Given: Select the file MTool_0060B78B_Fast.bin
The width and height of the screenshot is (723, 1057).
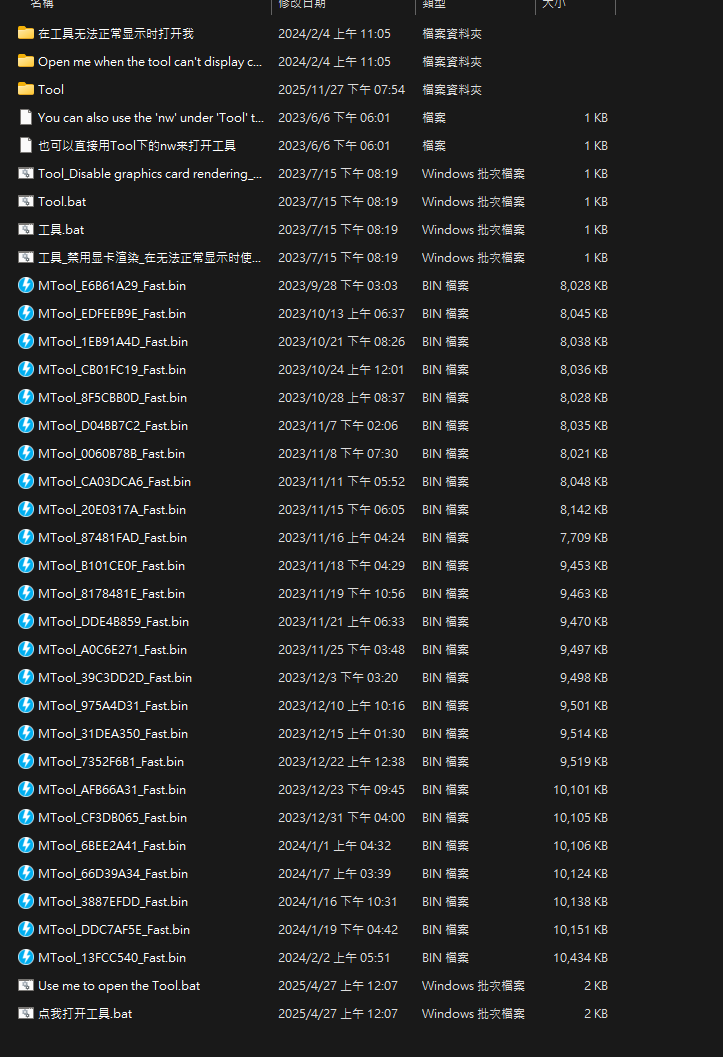Looking at the screenshot, I should 111,453.
